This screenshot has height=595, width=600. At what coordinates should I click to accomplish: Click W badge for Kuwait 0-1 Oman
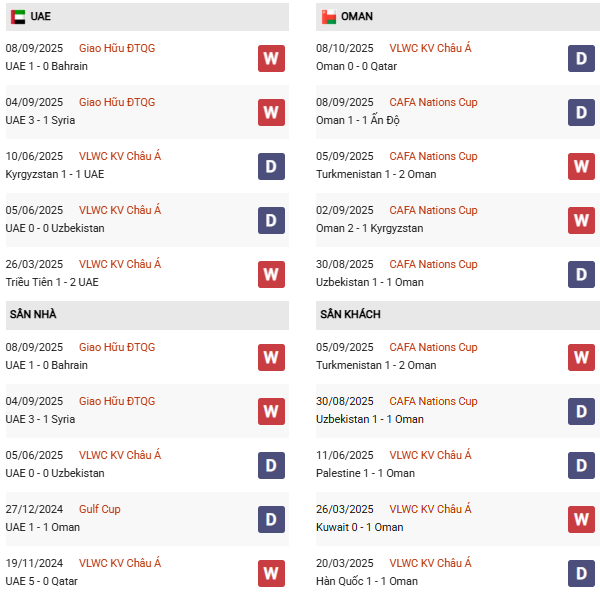tap(582, 519)
